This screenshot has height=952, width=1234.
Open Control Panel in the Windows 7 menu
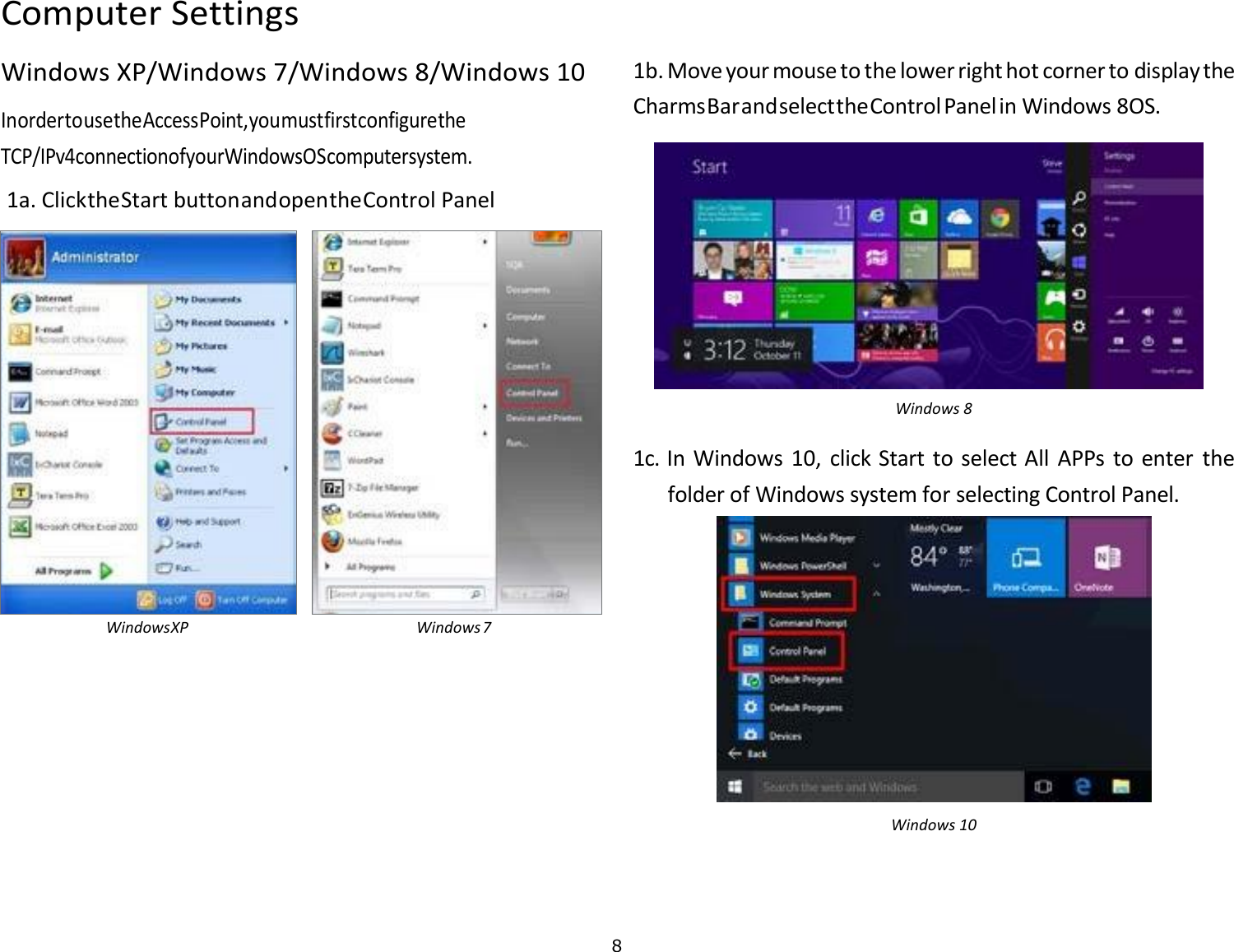pos(534,393)
